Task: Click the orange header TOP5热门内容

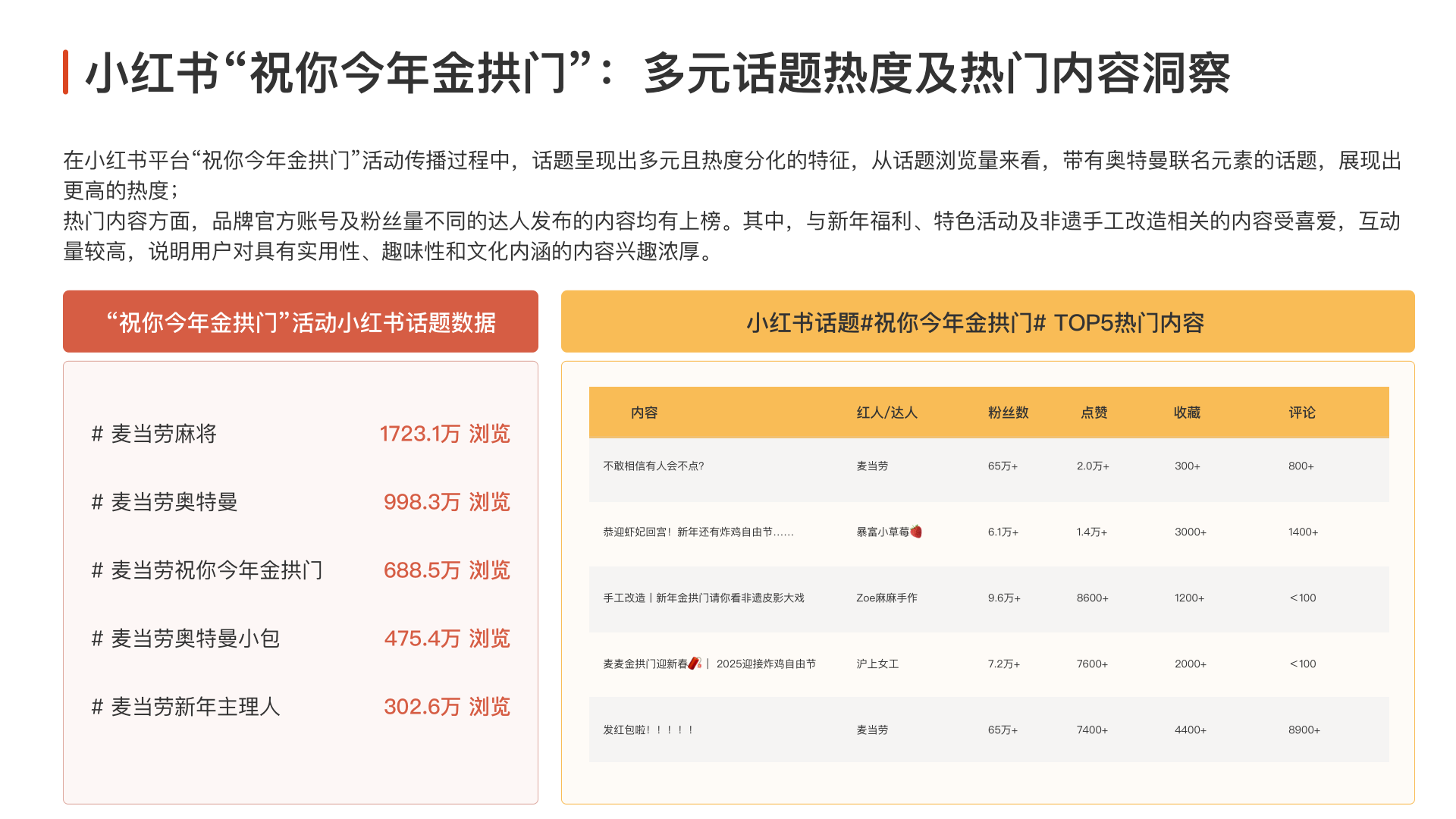Action: (x=987, y=322)
